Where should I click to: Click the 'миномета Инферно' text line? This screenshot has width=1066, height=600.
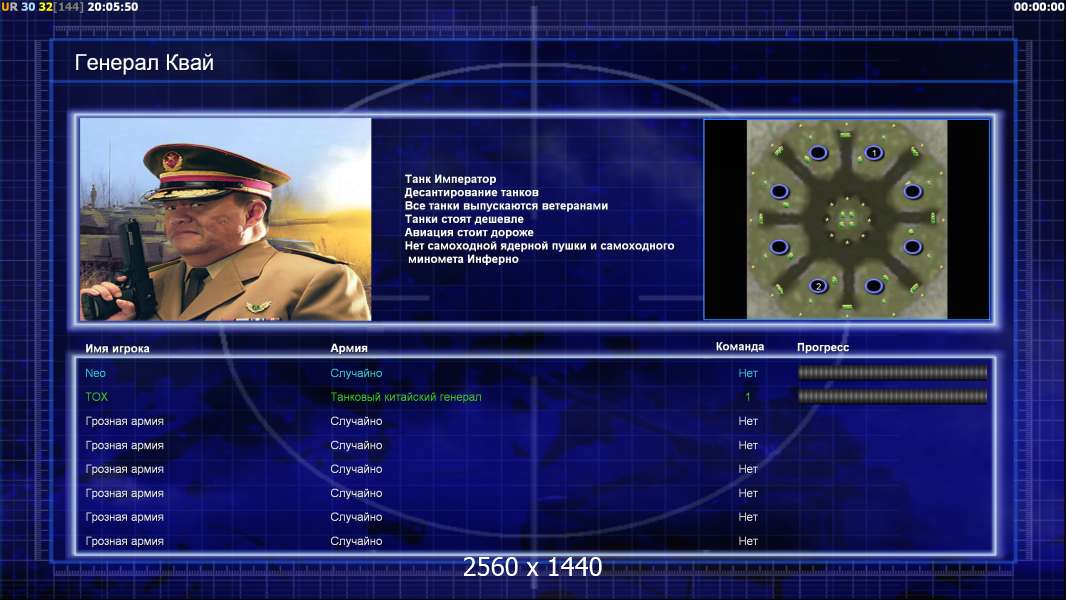pos(463,259)
